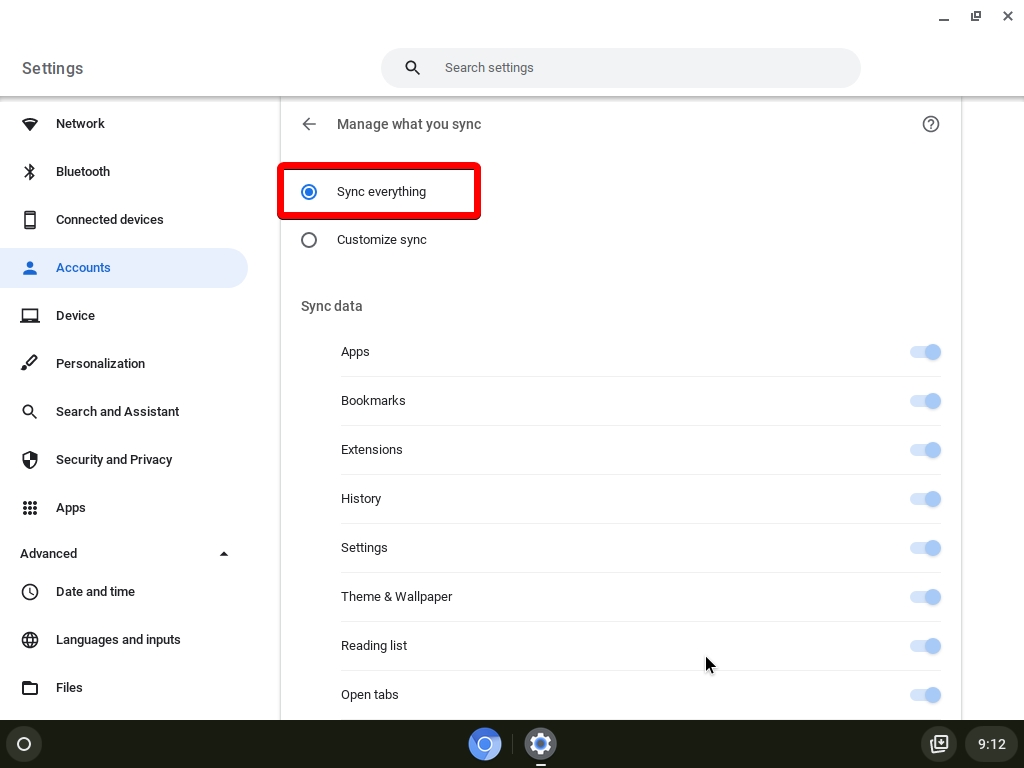
Task: Open Languages and inputs settings
Action: pyautogui.click(x=118, y=639)
